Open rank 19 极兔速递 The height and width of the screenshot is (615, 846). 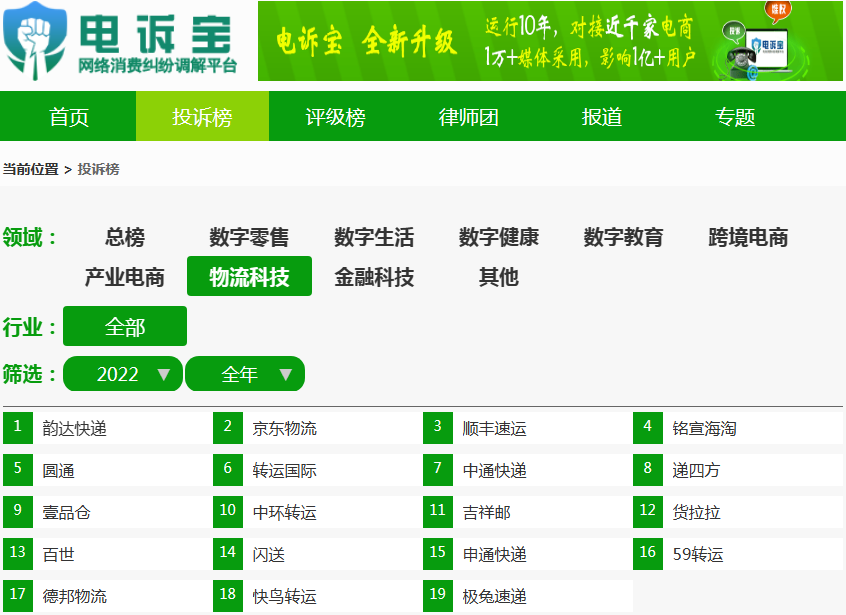point(528,596)
